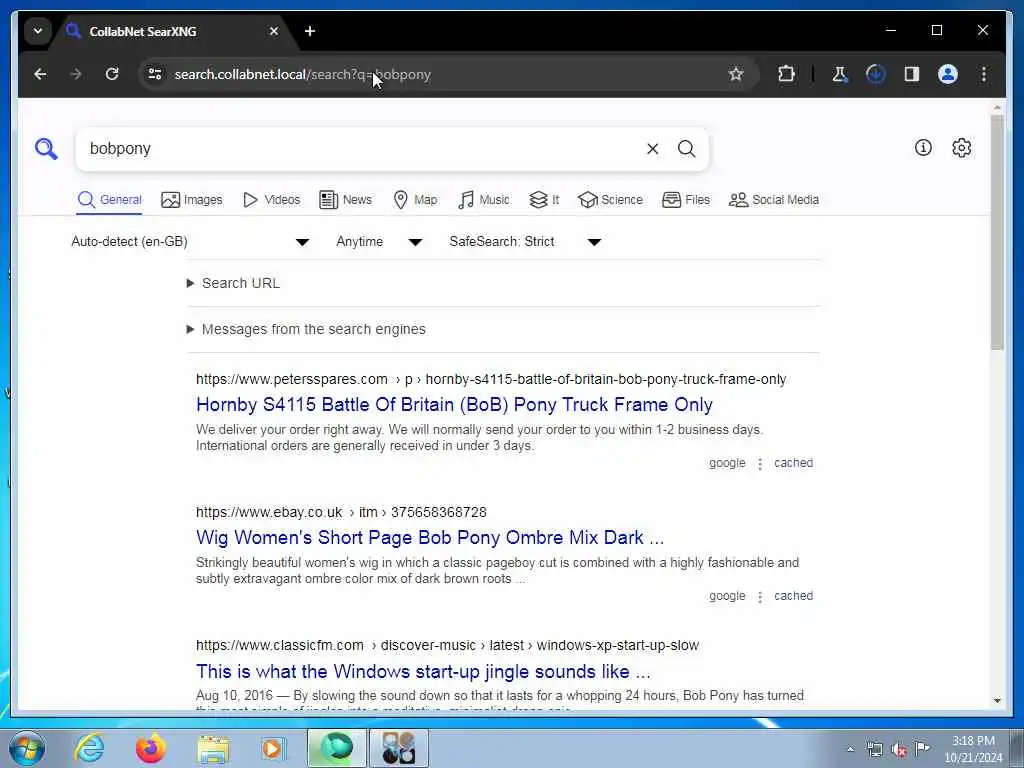This screenshot has height=768, width=1024.
Task: Open Windows Explorer from taskbar
Action: 213,748
